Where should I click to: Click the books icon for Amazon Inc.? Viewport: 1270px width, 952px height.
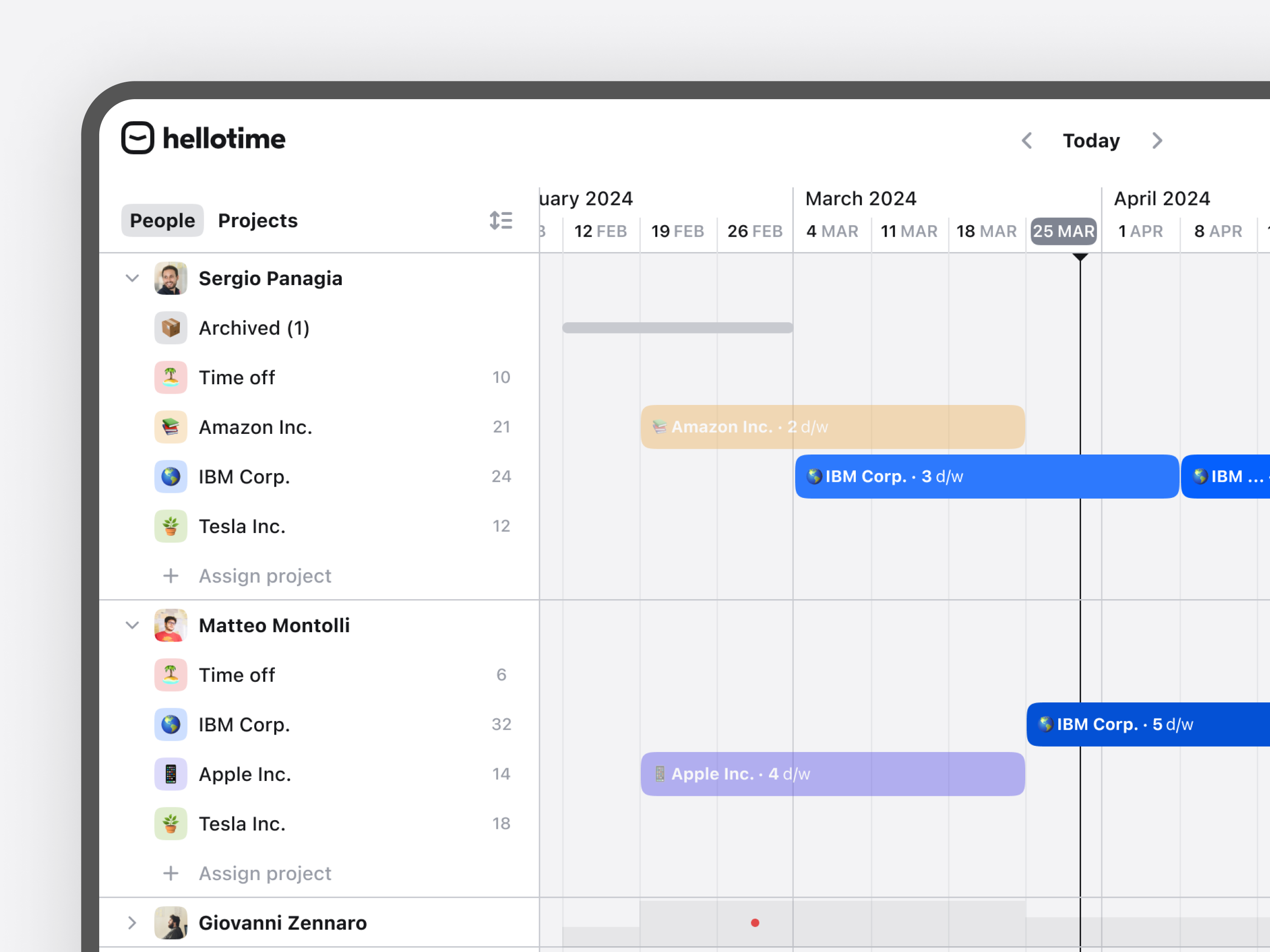click(x=170, y=427)
